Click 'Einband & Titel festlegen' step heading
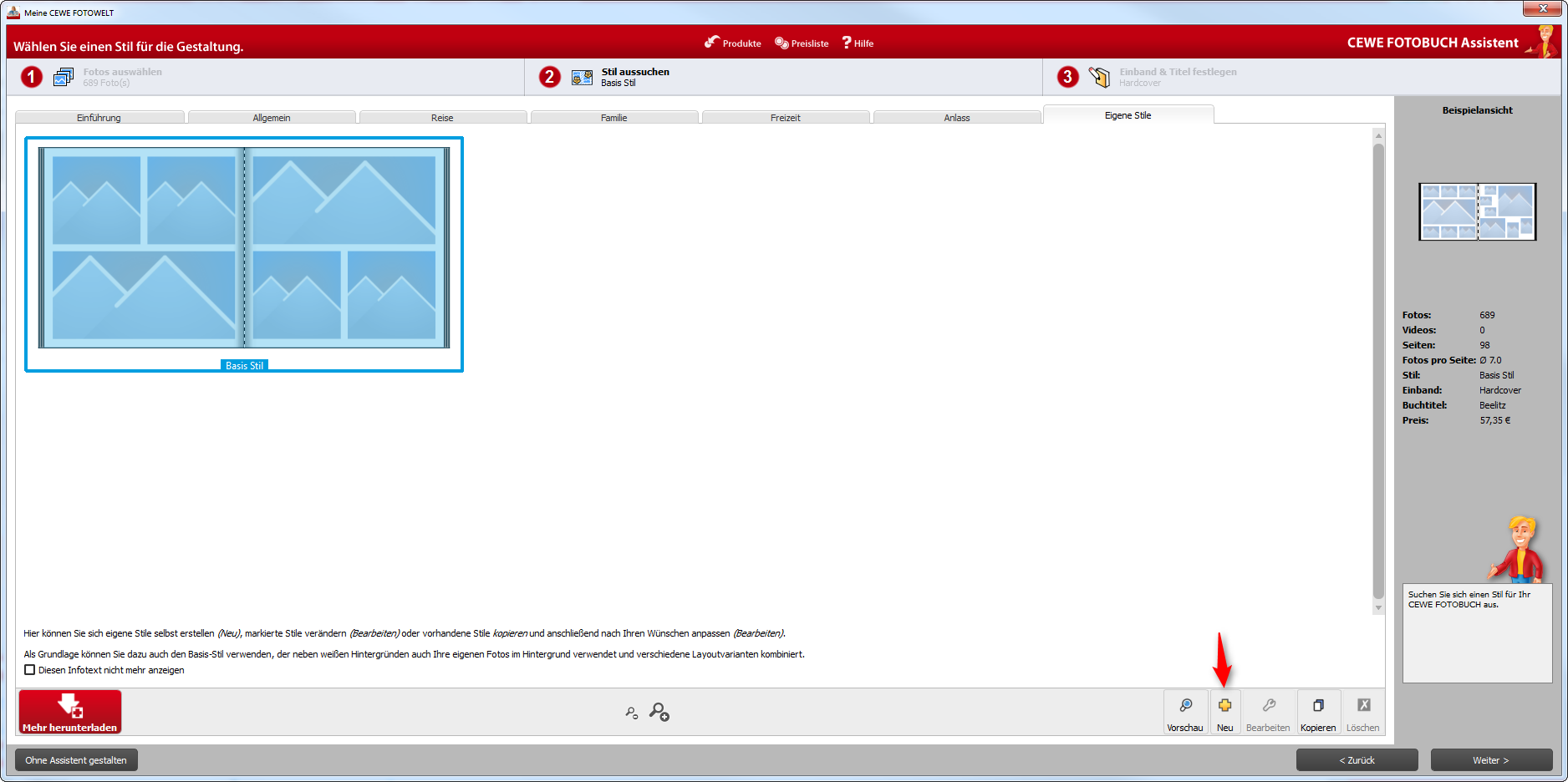The height and width of the screenshot is (782, 1568). coord(1179,72)
